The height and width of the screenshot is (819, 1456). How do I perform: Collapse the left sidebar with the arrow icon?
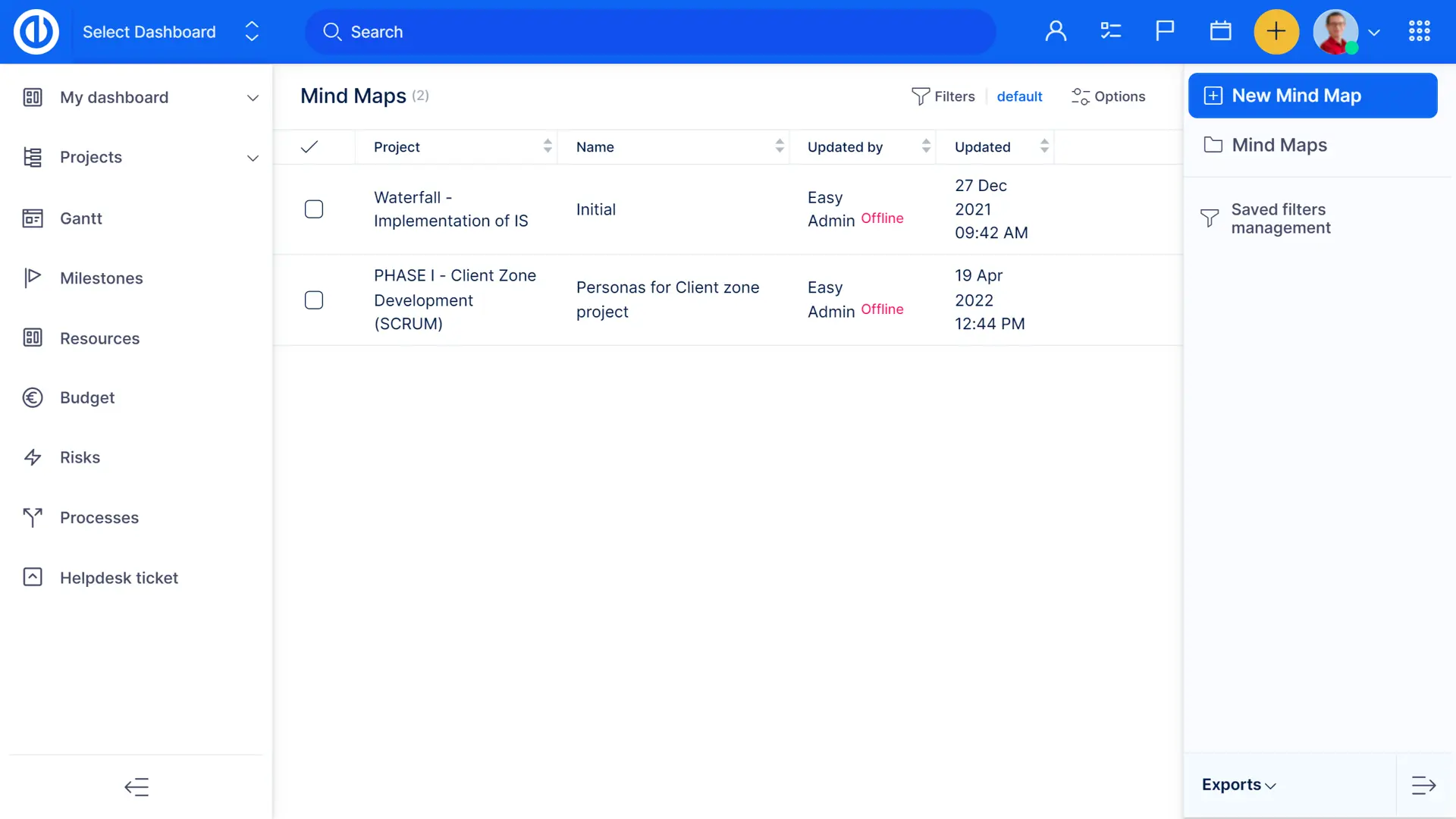136,786
